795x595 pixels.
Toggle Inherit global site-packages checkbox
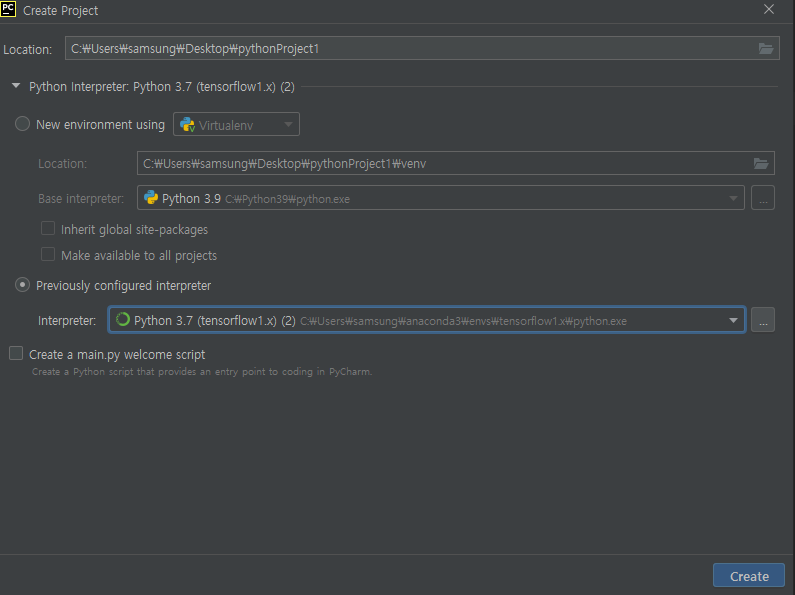click(x=48, y=229)
